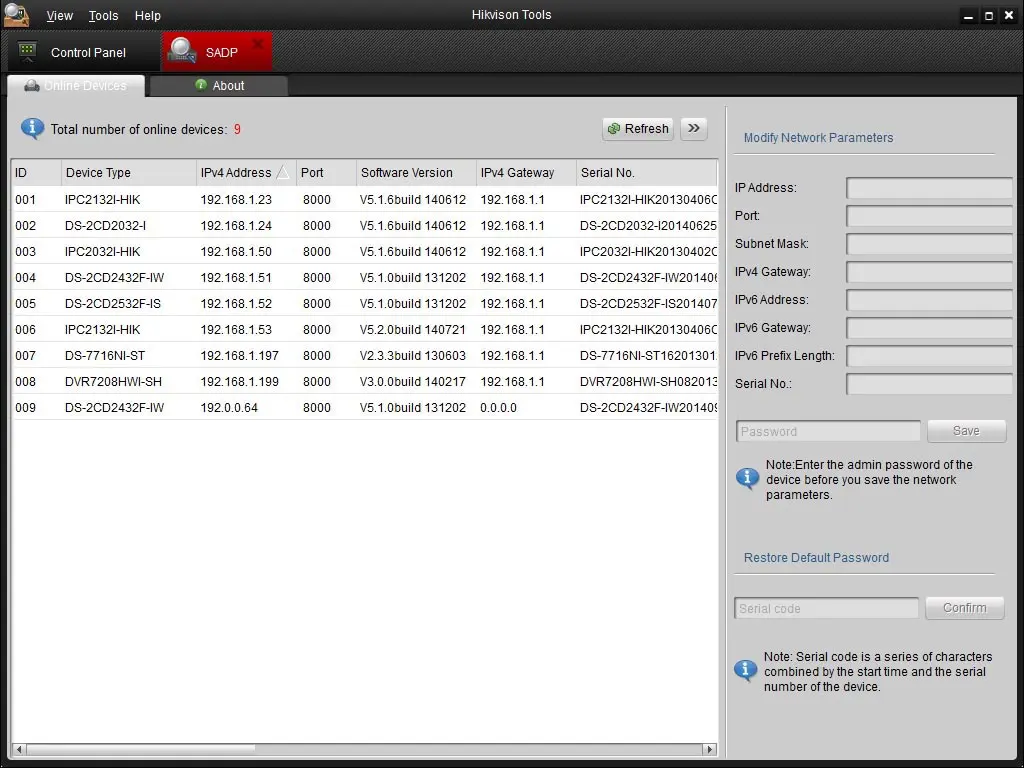Click the left arrow of horizontal scrollbar
The height and width of the screenshot is (768, 1024).
tap(19, 749)
